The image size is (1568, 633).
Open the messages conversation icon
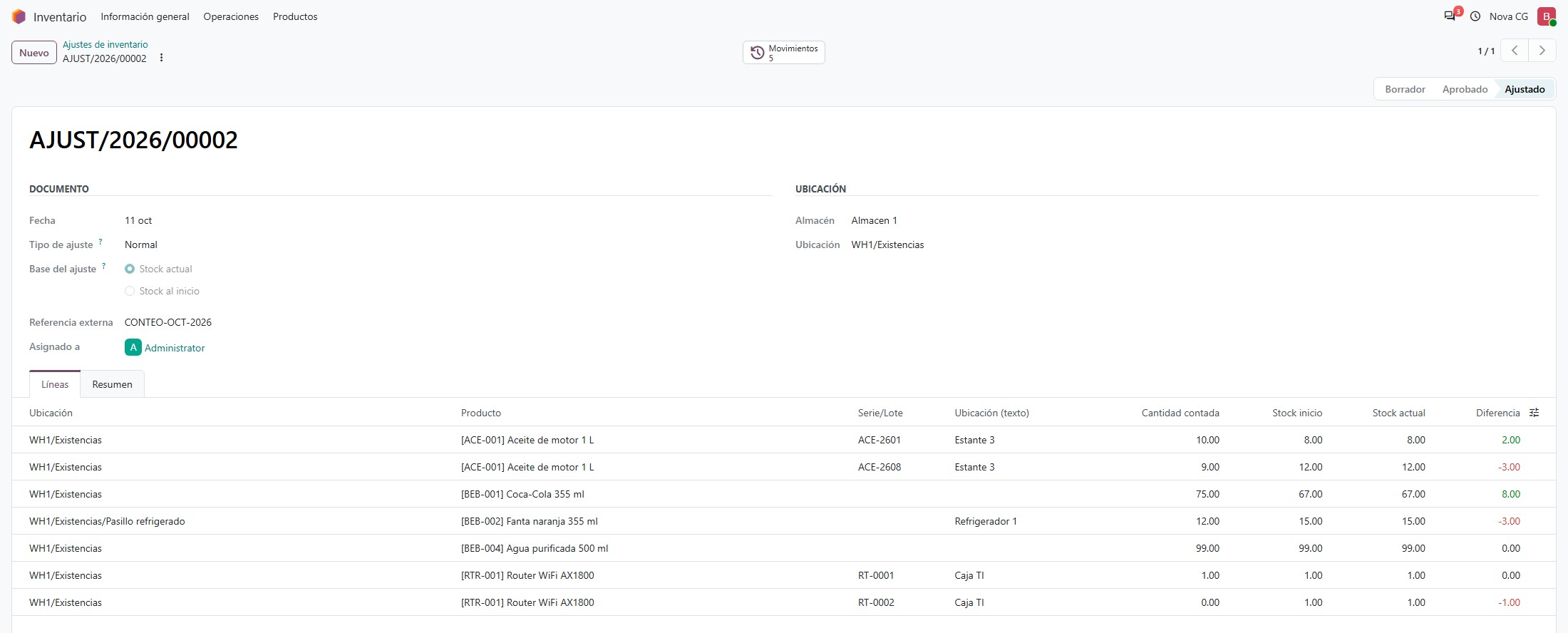click(1450, 16)
